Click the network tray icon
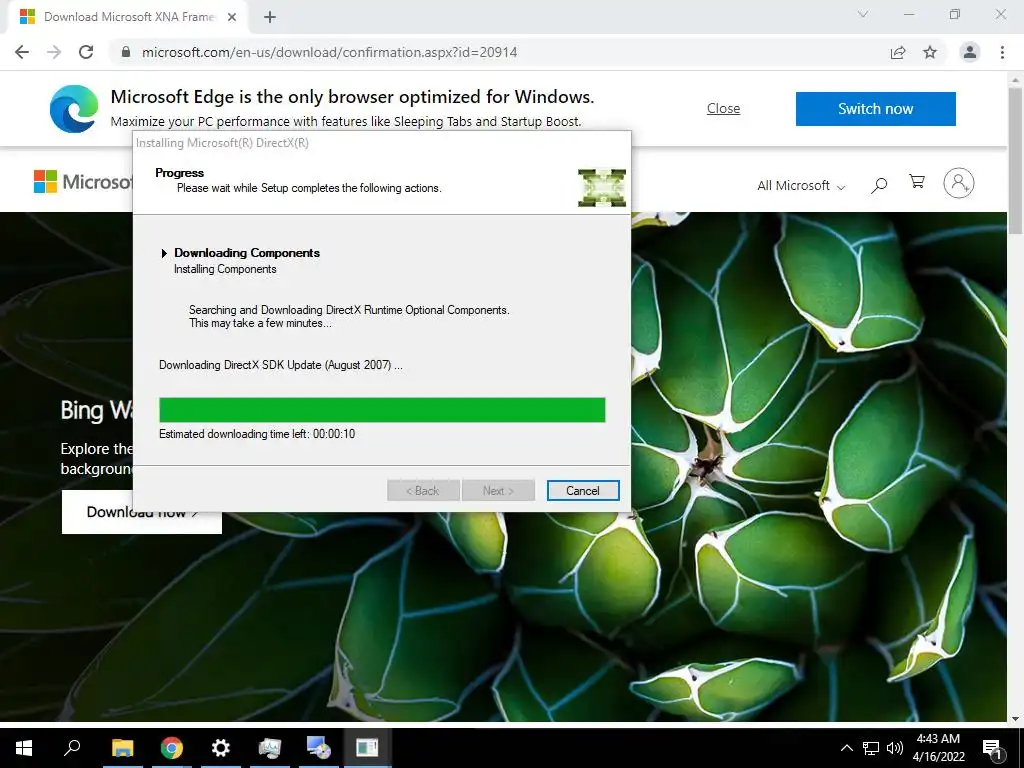 pyautogui.click(x=871, y=748)
